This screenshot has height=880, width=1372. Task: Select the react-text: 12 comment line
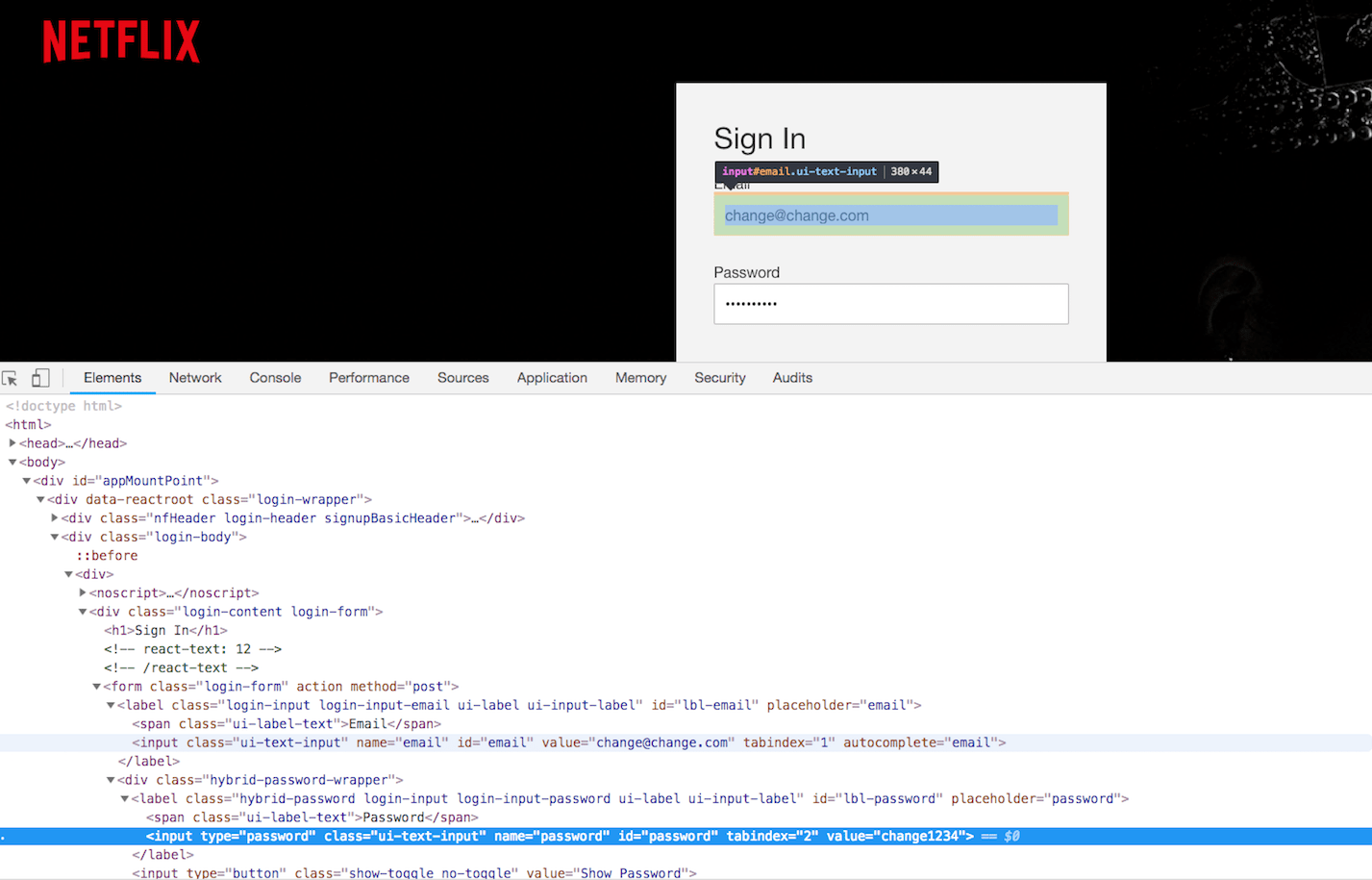click(192, 649)
